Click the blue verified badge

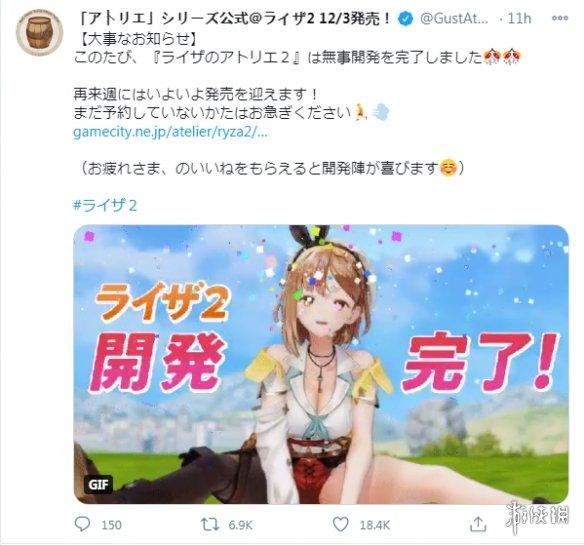(405, 18)
